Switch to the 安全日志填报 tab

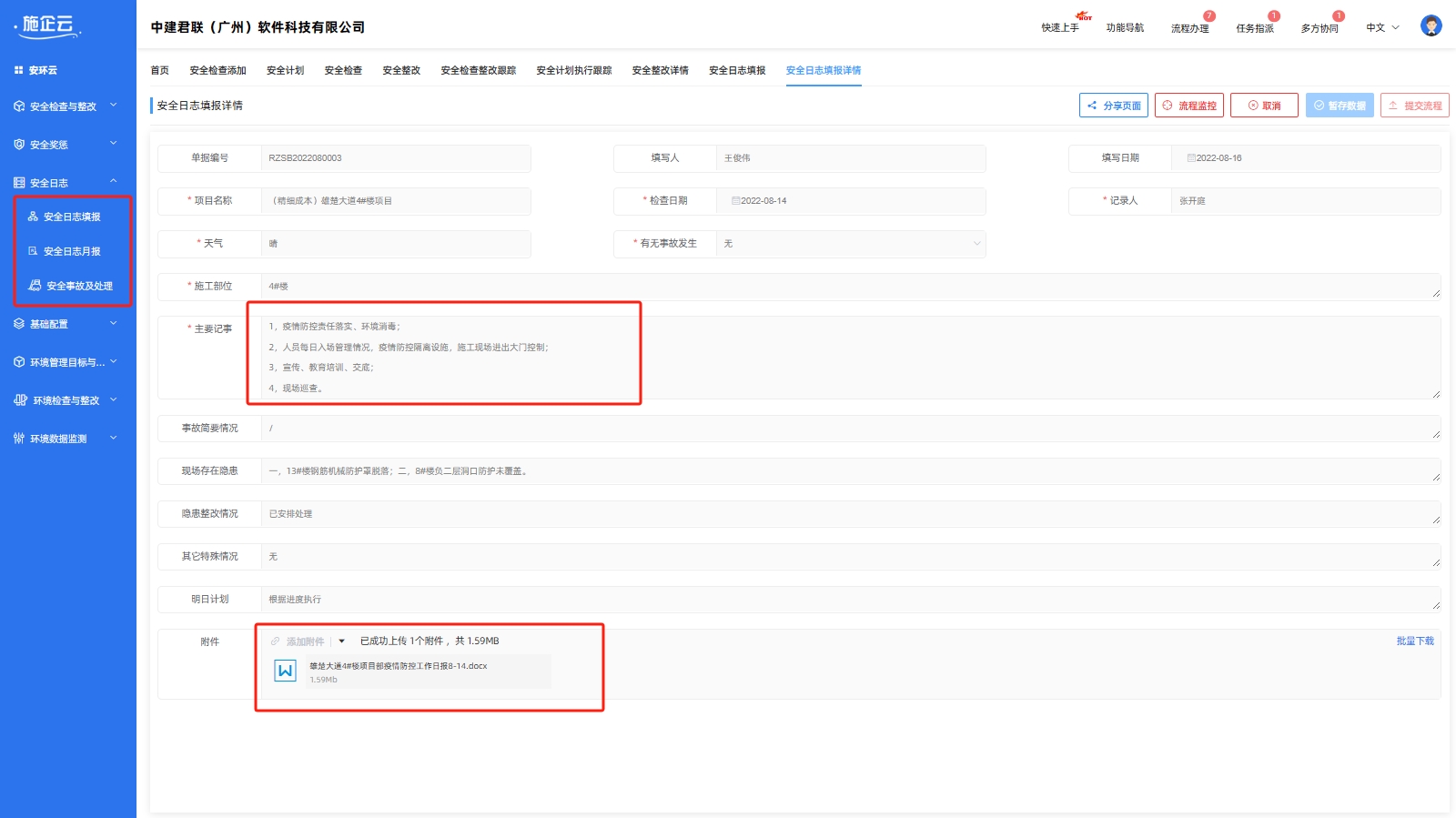737,70
